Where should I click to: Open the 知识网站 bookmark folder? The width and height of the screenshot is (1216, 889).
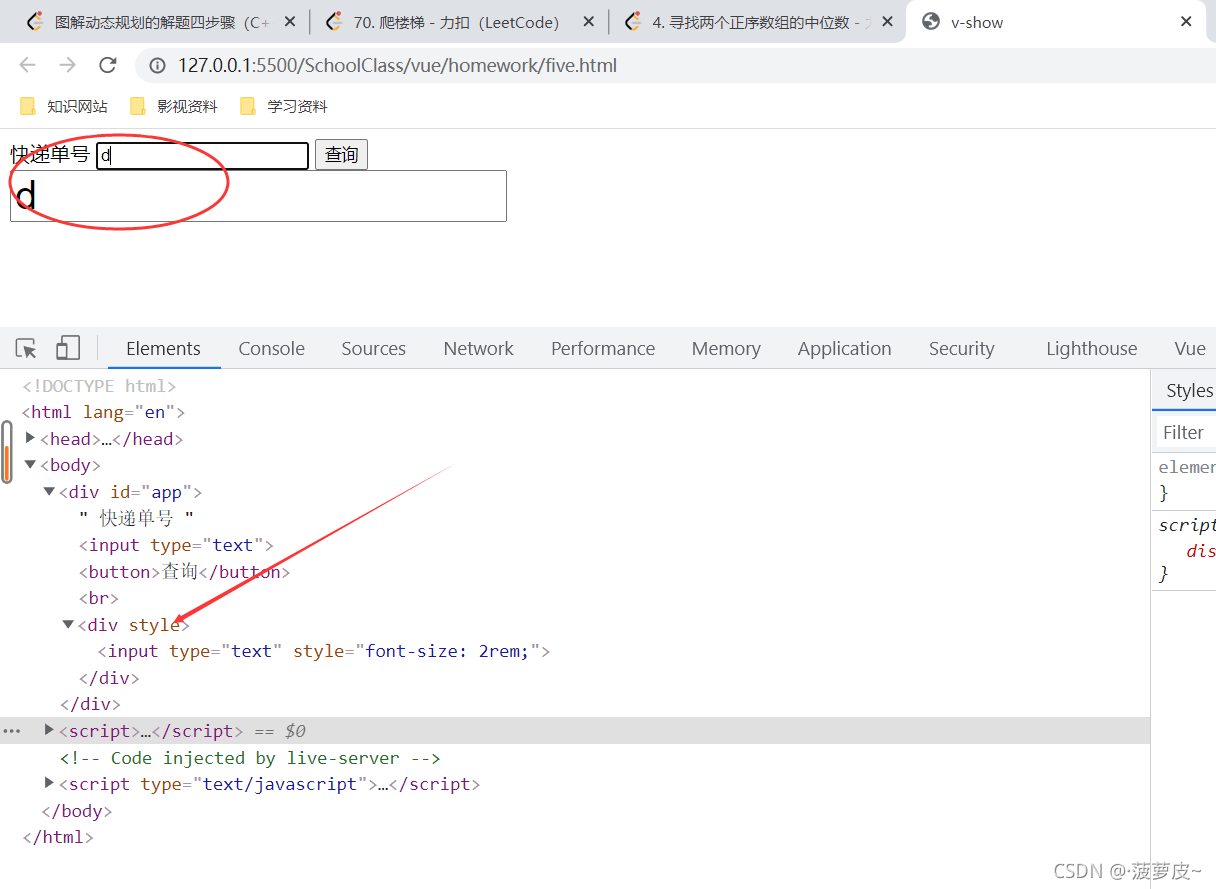coord(64,106)
